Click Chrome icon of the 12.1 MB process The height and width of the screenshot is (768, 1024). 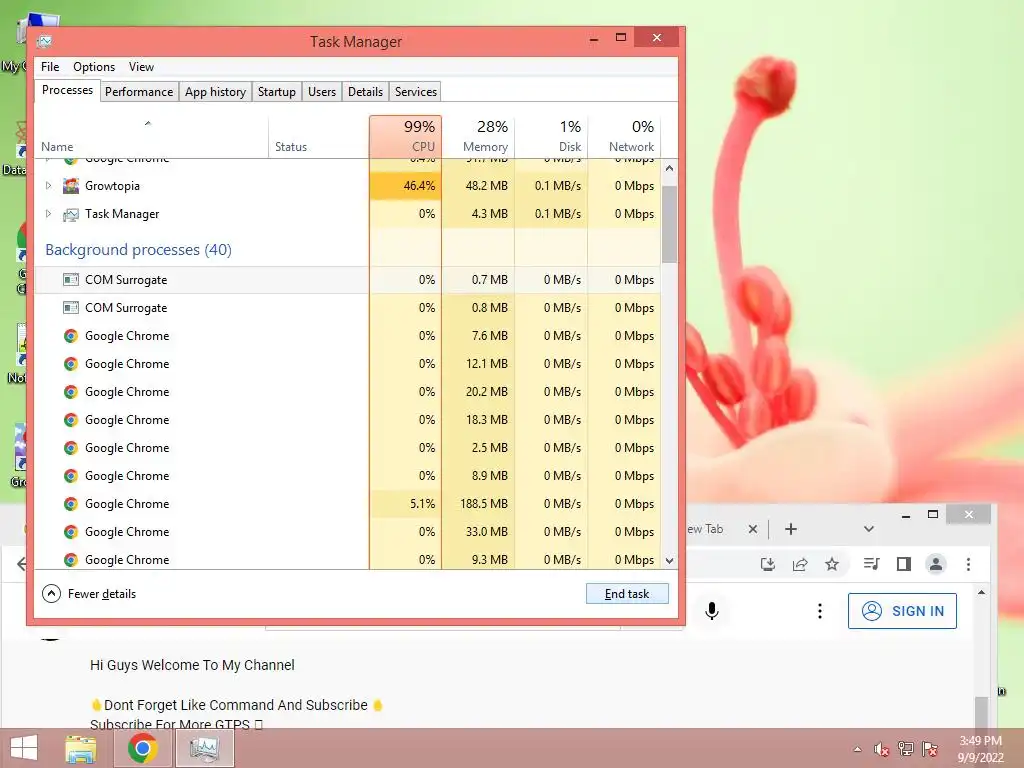[x=71, y=364]
